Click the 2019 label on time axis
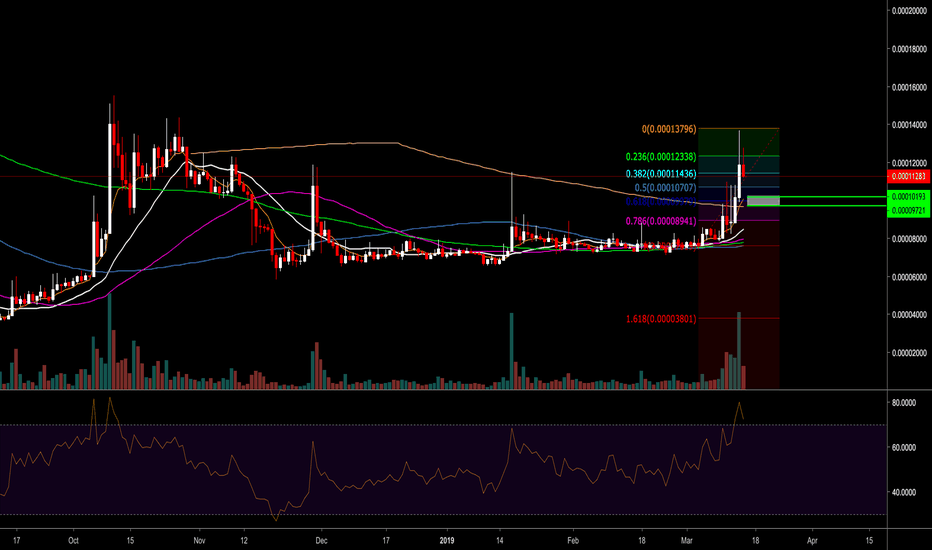Viewport: 932px width, 550px height. coord(447,540)
